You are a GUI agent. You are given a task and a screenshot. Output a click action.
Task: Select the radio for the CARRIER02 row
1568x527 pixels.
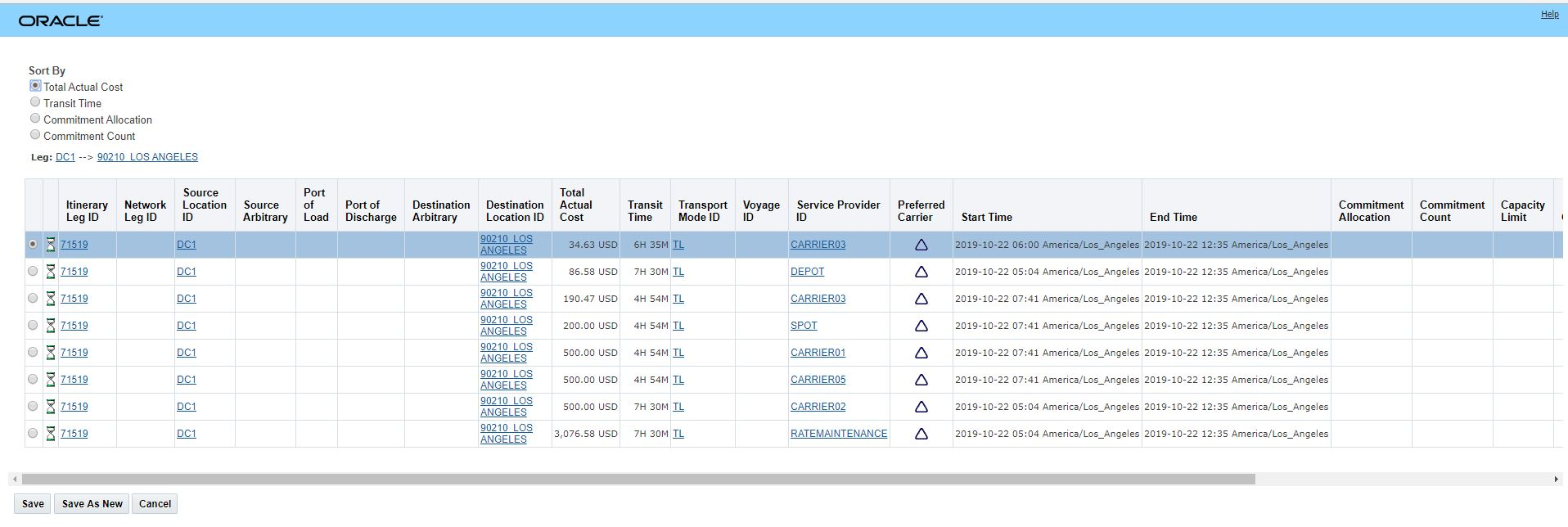(33, 406)
